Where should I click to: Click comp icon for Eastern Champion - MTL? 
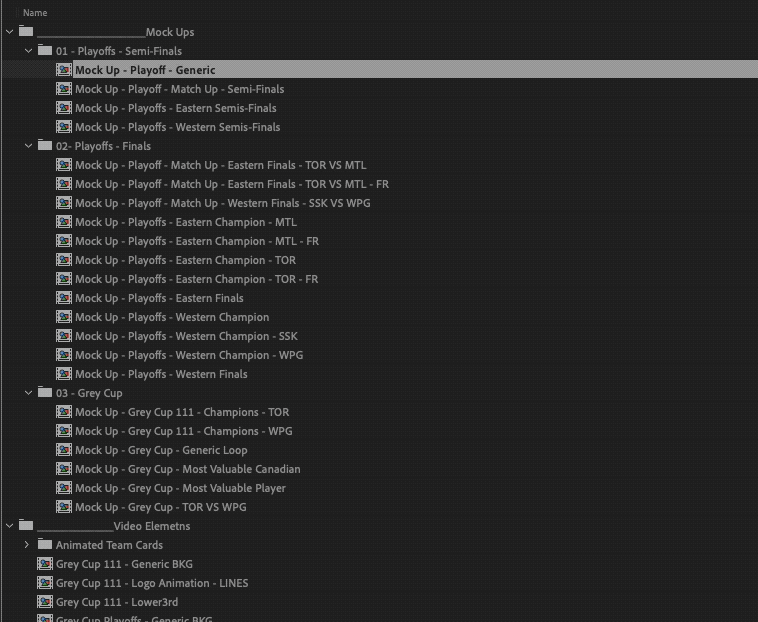(x=64, y=222)
